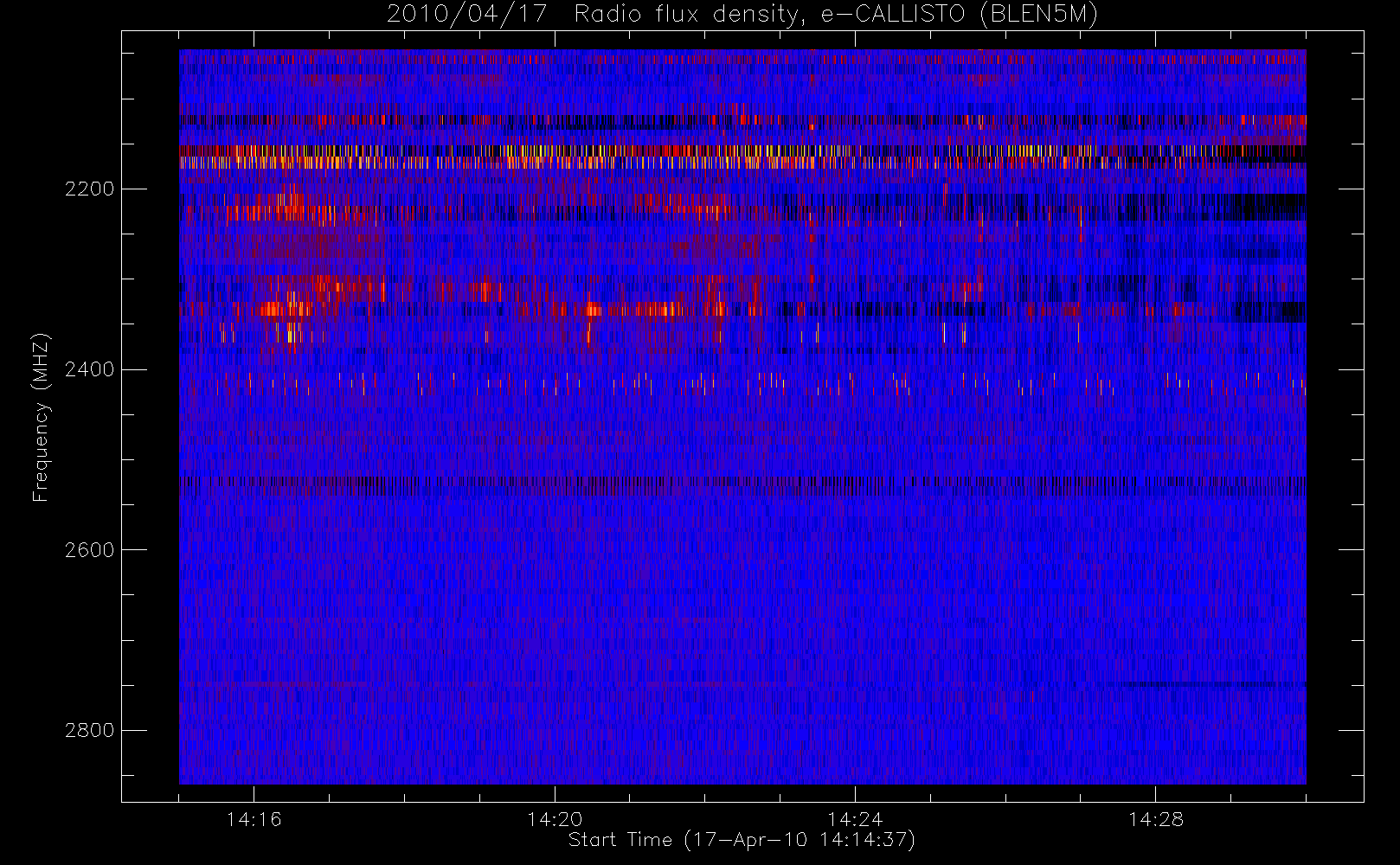Viewport: 1400px width, 865px height.
Task: Click the 14:16 time tick label
Action: [254, 819]
